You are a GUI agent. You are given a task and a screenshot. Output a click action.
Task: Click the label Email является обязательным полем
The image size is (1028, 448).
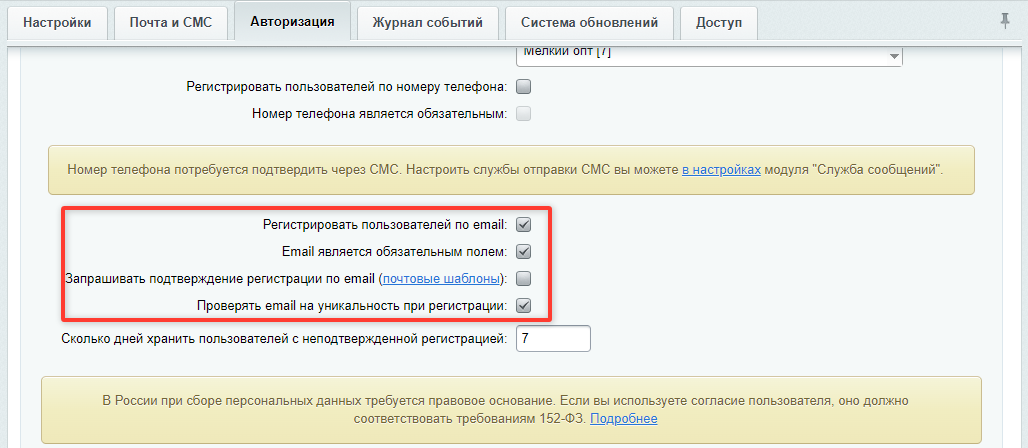click(395, 251)
